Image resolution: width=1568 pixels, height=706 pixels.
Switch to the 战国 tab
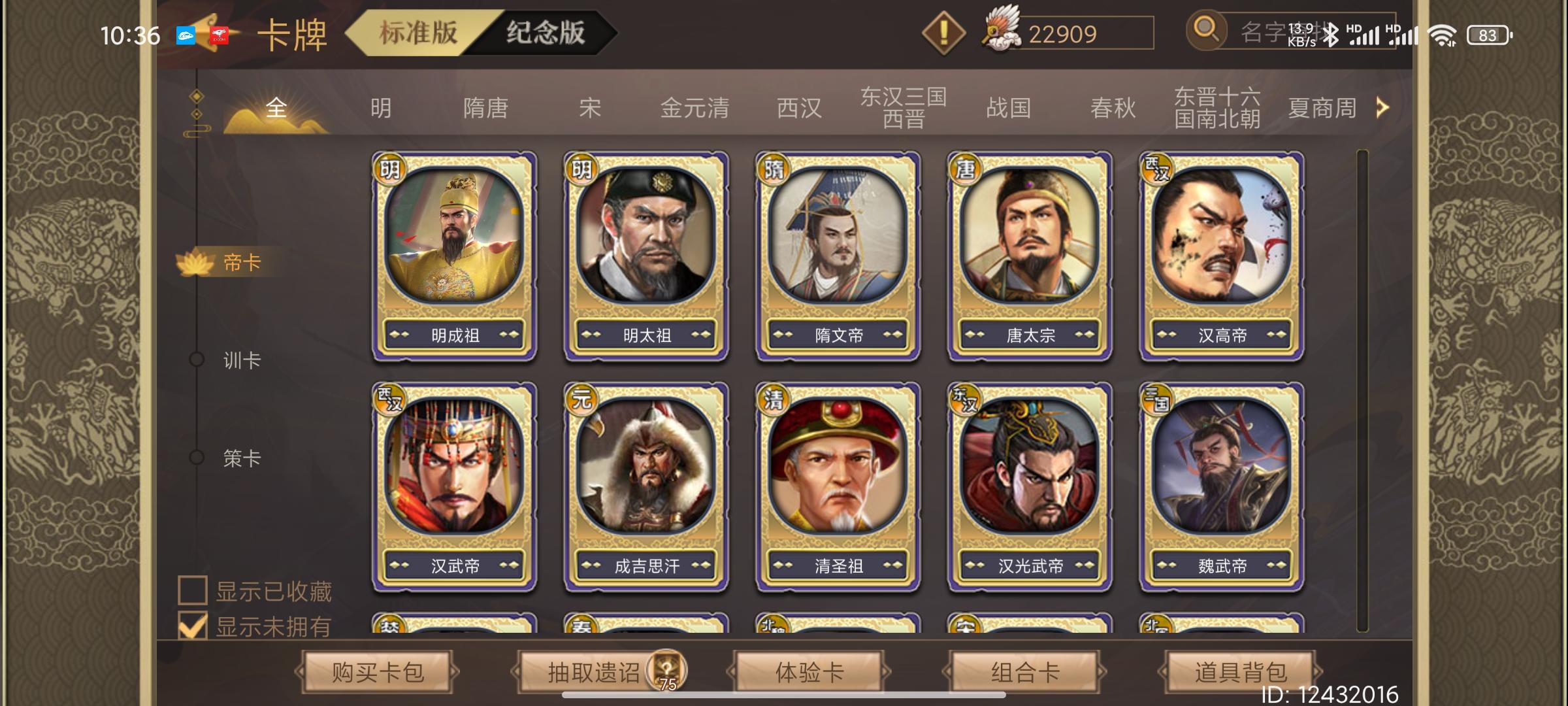click(1008, 108)
